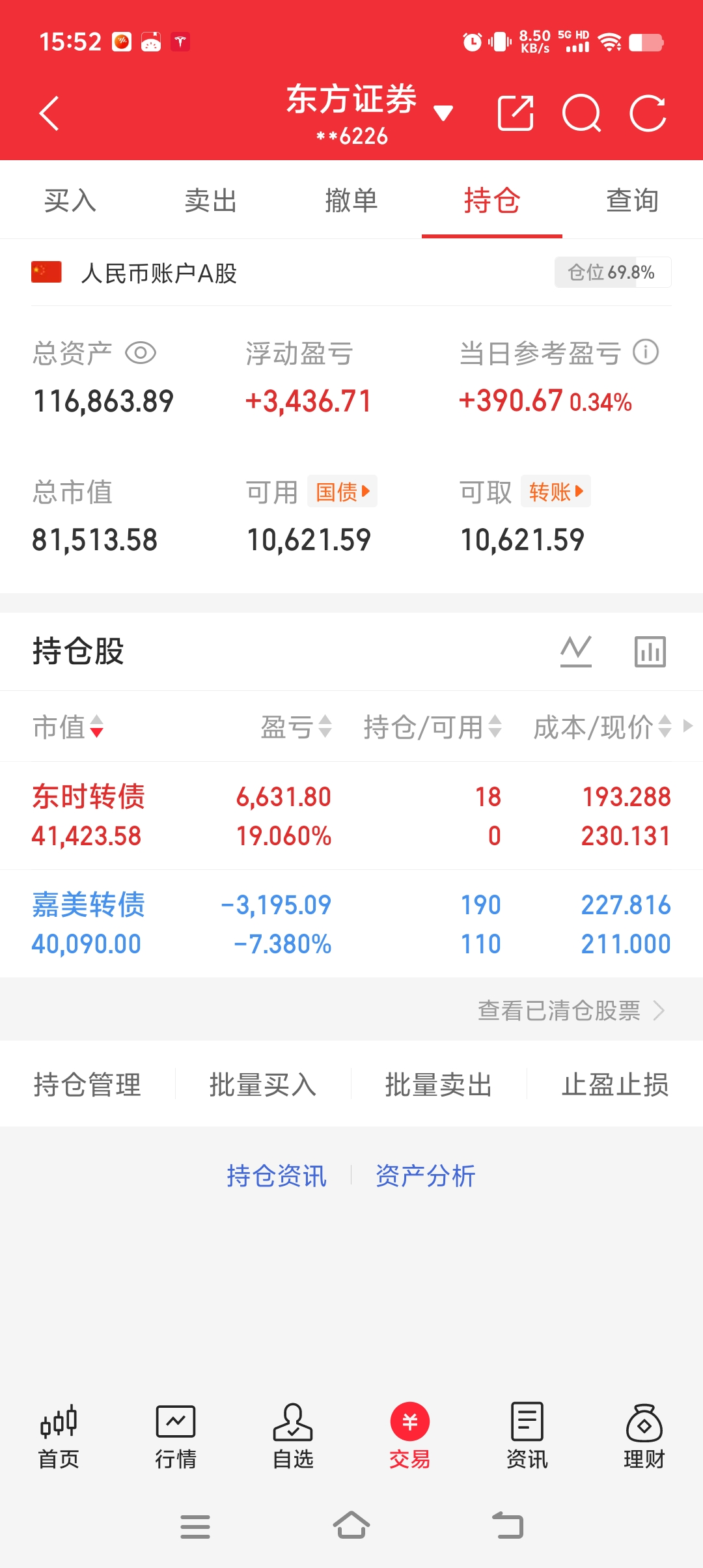The image size is (703, 1568).
Task: Tap the China flag icon
Action: [47, 272]
